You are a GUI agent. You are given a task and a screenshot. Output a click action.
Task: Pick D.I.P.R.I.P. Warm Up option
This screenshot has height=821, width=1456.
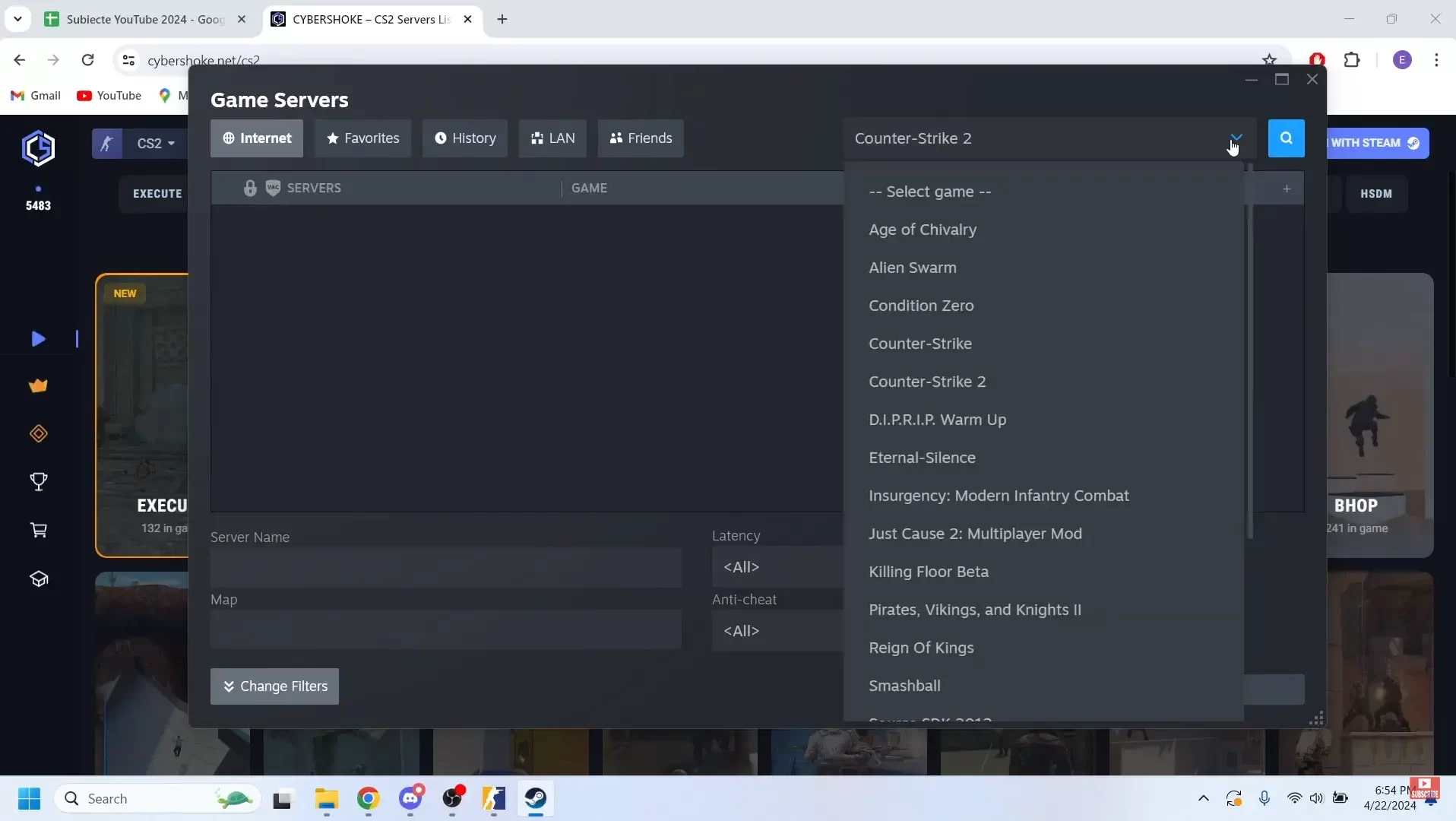pyautogui.click(x=1043, y=420)
